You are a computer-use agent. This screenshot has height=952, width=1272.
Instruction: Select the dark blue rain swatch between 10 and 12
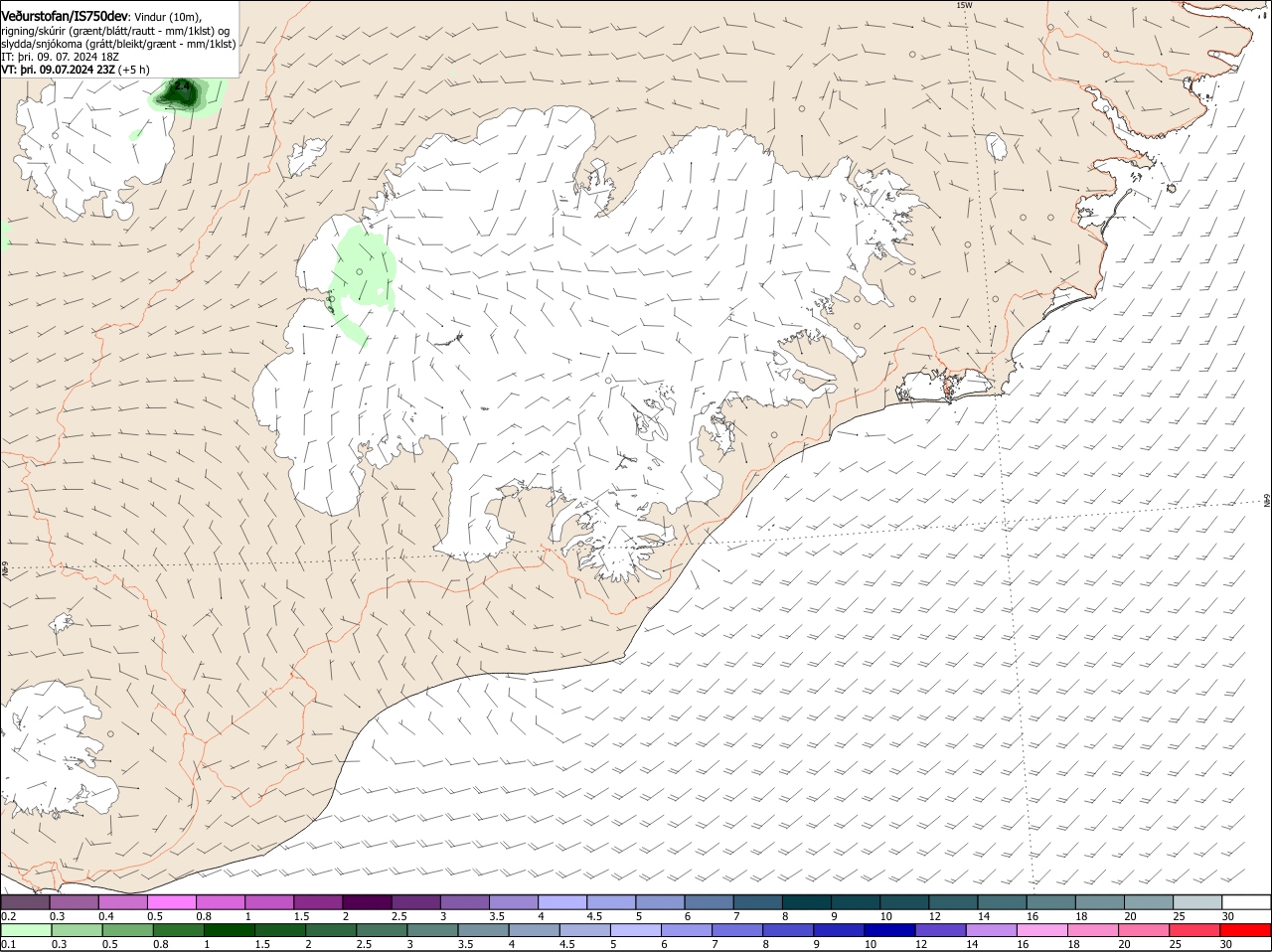tap(889, 930)
